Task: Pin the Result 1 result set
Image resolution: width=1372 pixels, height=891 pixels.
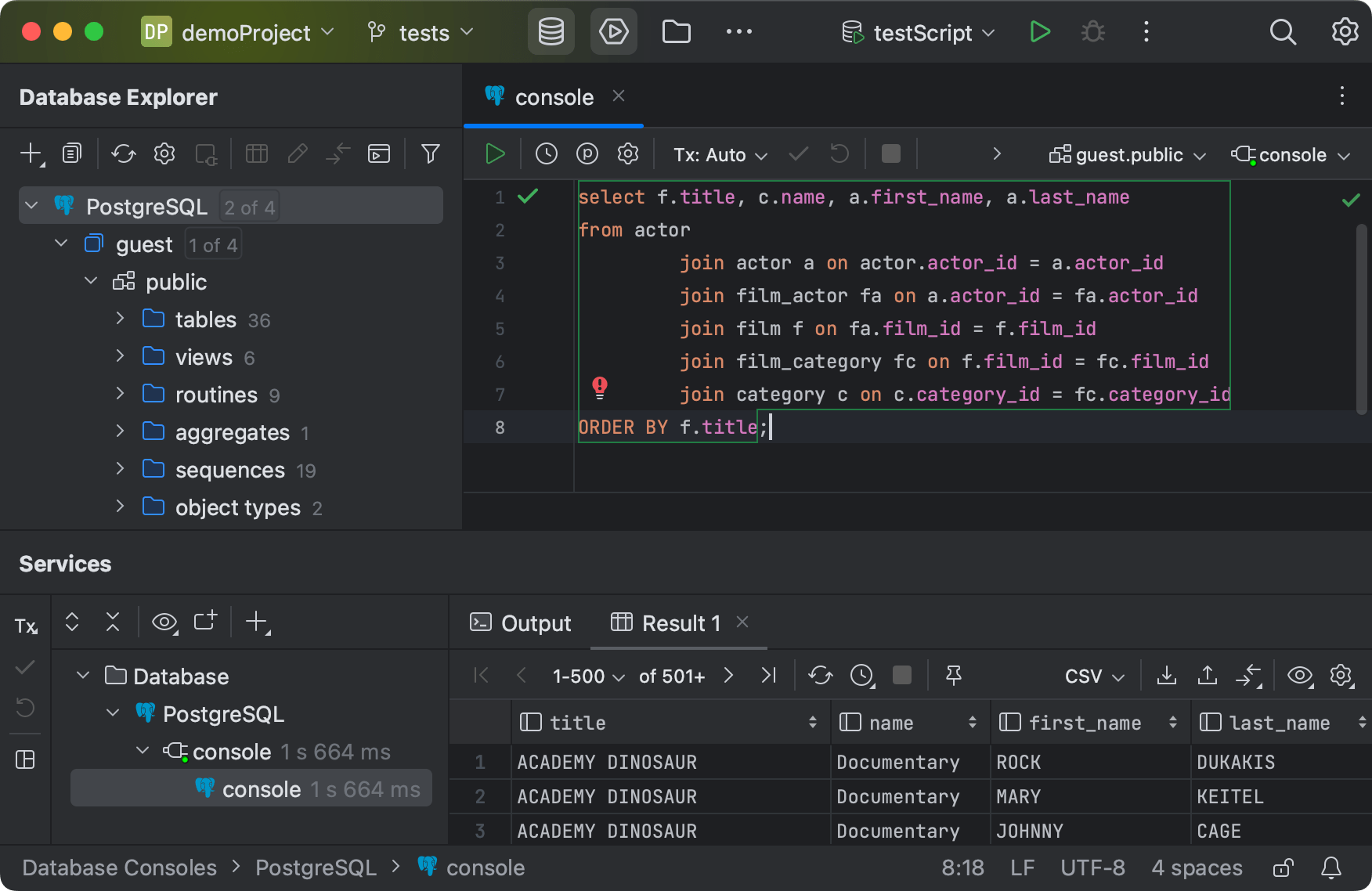Action: [x=954, y=675]
